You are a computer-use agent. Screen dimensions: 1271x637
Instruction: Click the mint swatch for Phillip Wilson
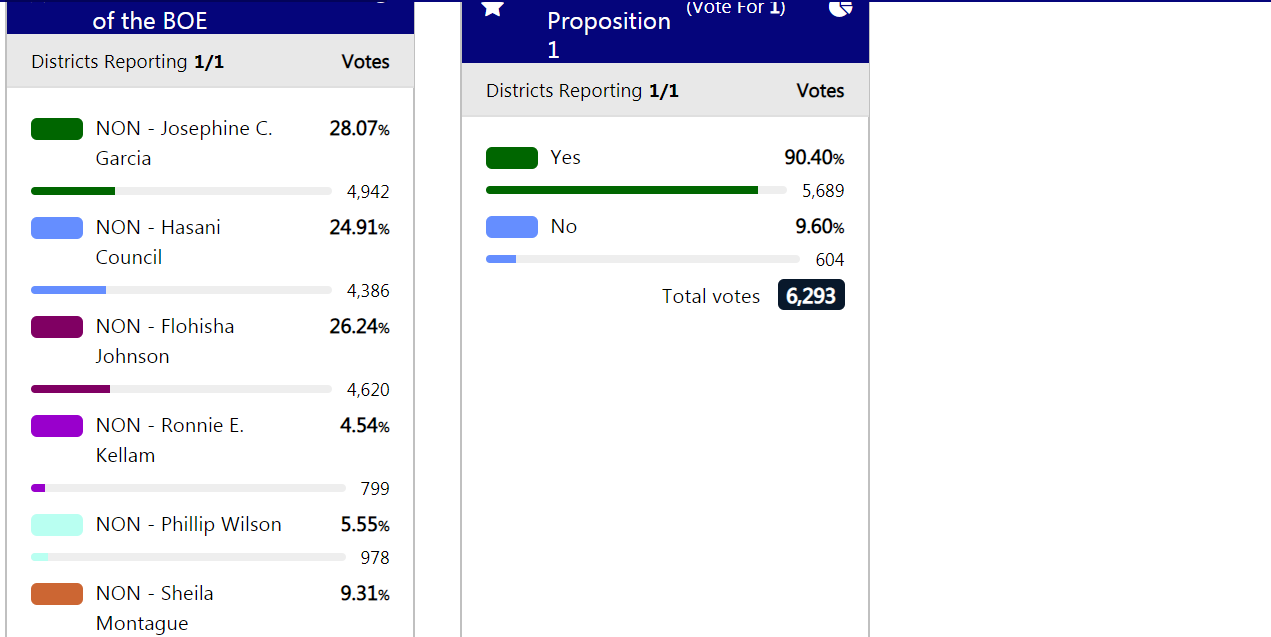click(57, 525)
